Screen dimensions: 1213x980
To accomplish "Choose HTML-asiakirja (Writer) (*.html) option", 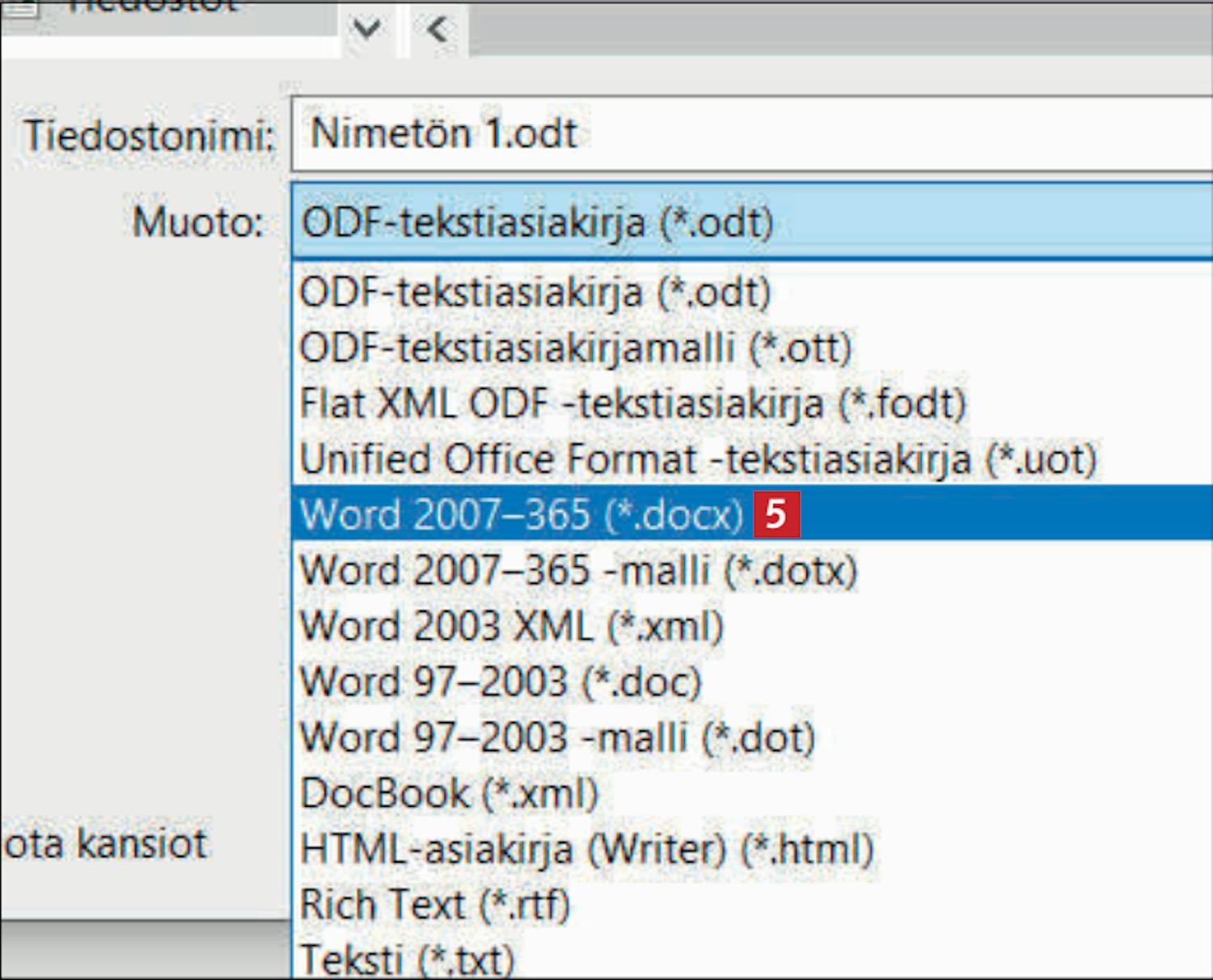I will pos(587,849).
